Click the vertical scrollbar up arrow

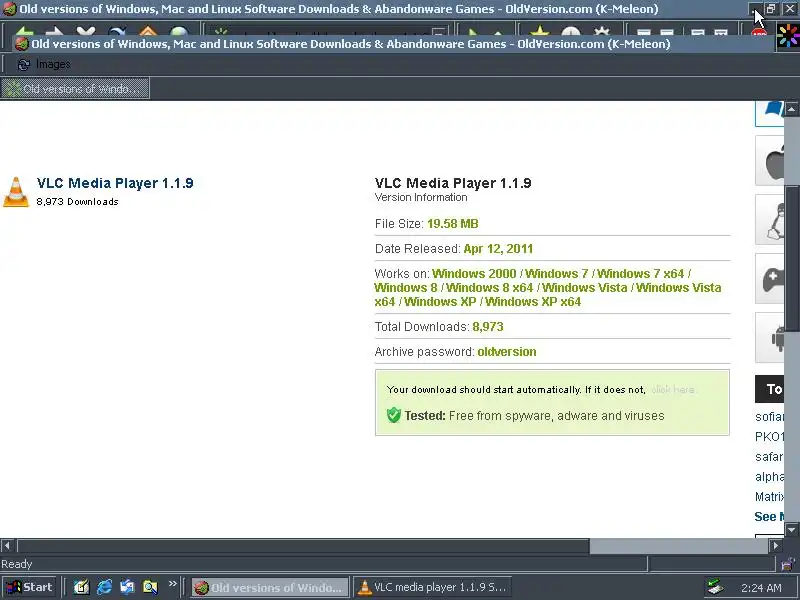[x=792, y=108]
